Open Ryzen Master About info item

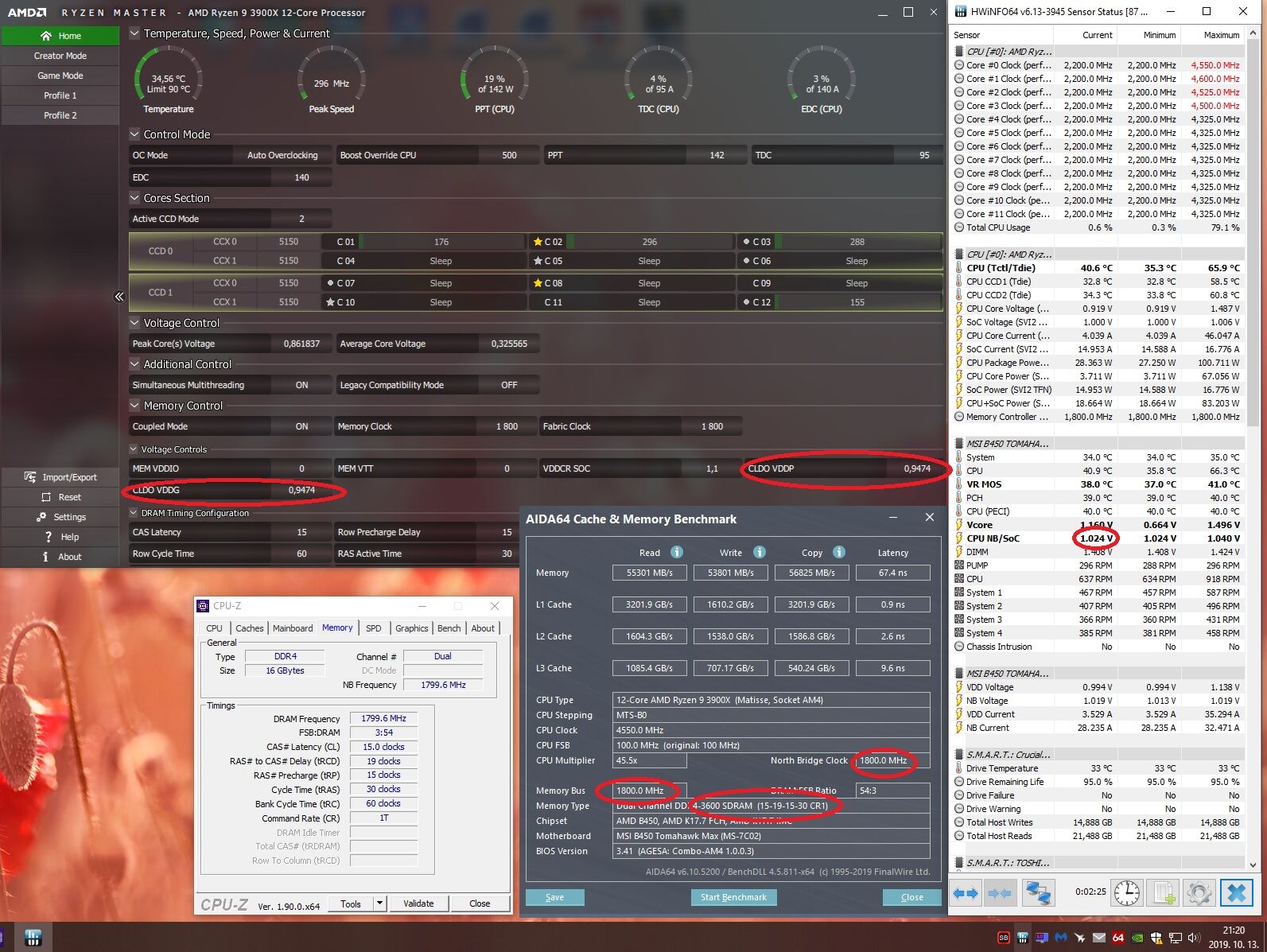(x=60, y=557)
